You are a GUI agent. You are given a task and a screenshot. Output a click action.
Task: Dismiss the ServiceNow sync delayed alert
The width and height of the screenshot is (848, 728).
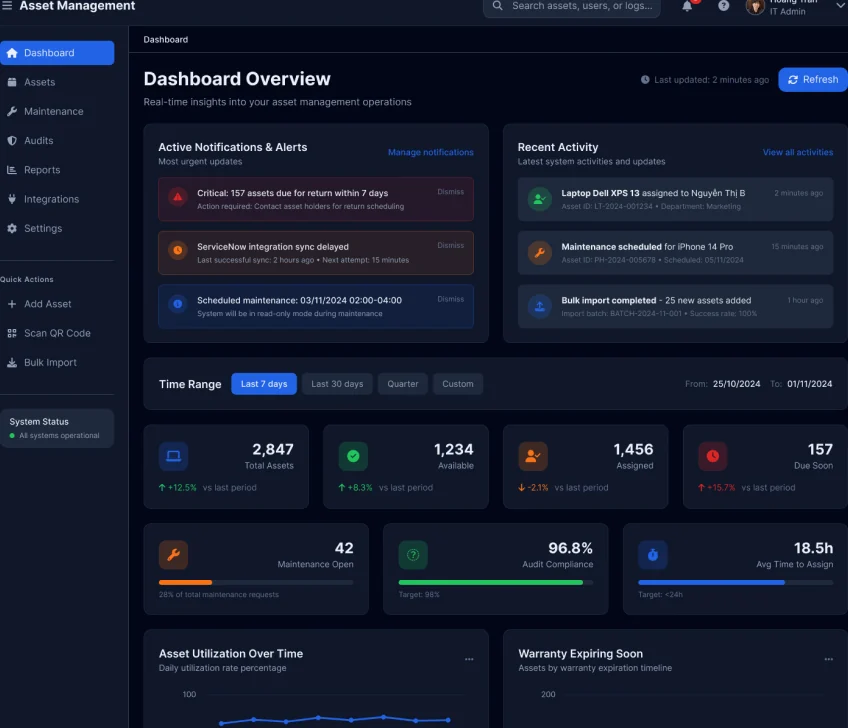coord(450,246)
